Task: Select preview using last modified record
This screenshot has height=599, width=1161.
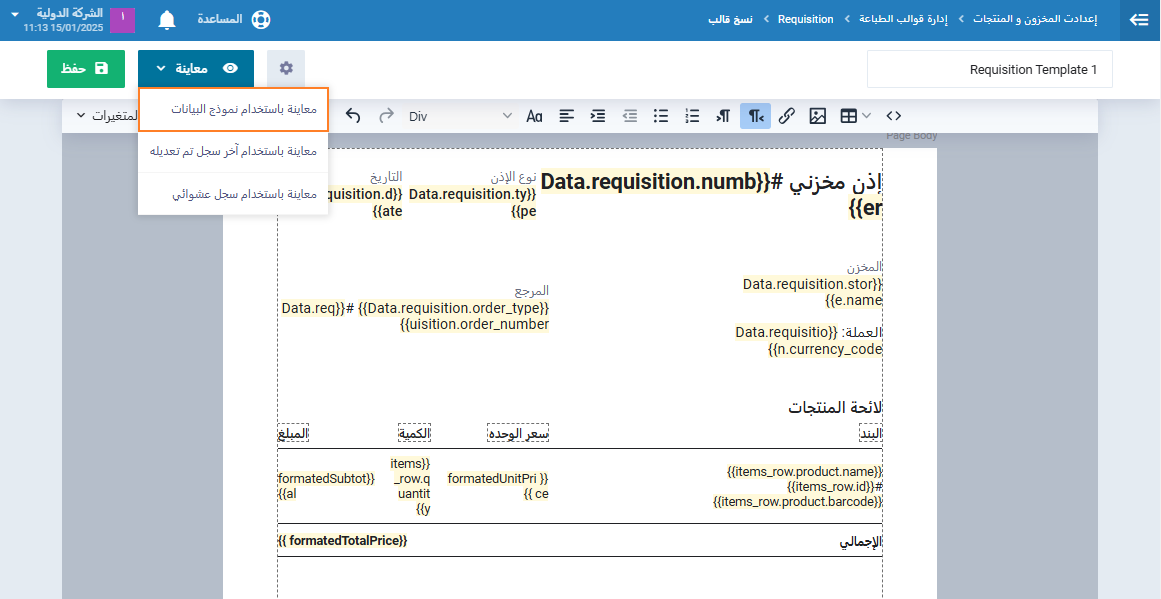Action: [x=234, y=151]
